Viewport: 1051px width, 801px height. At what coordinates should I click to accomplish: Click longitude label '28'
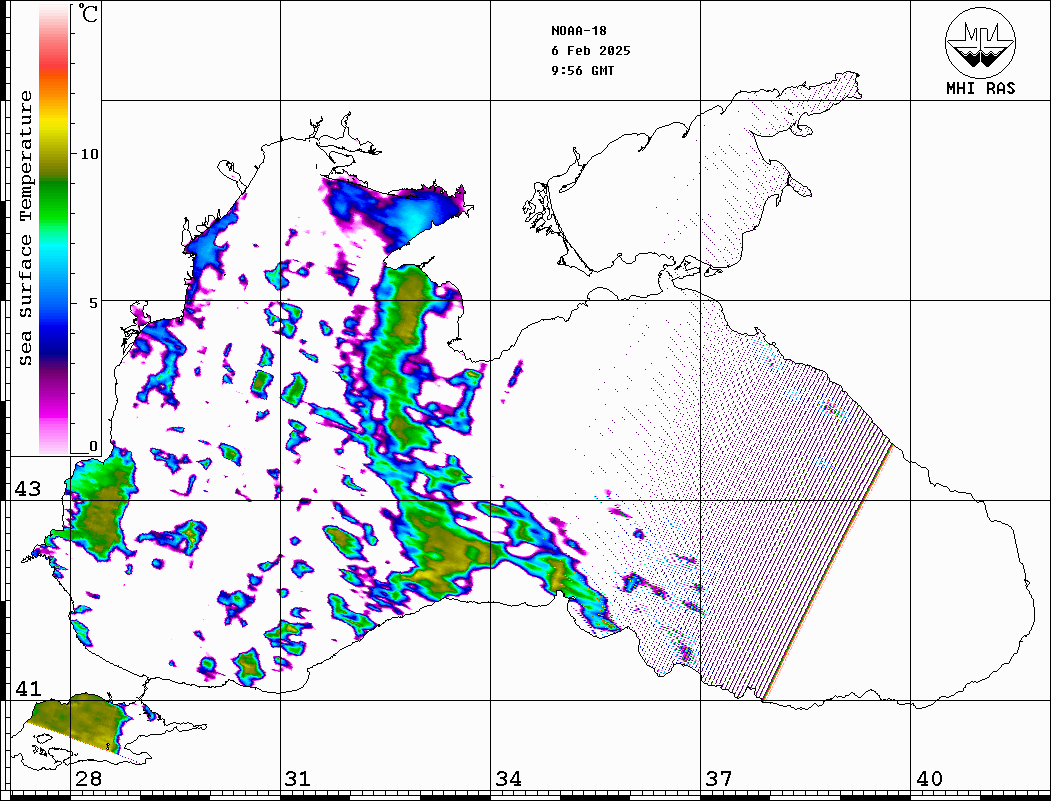tap(88, 779)
